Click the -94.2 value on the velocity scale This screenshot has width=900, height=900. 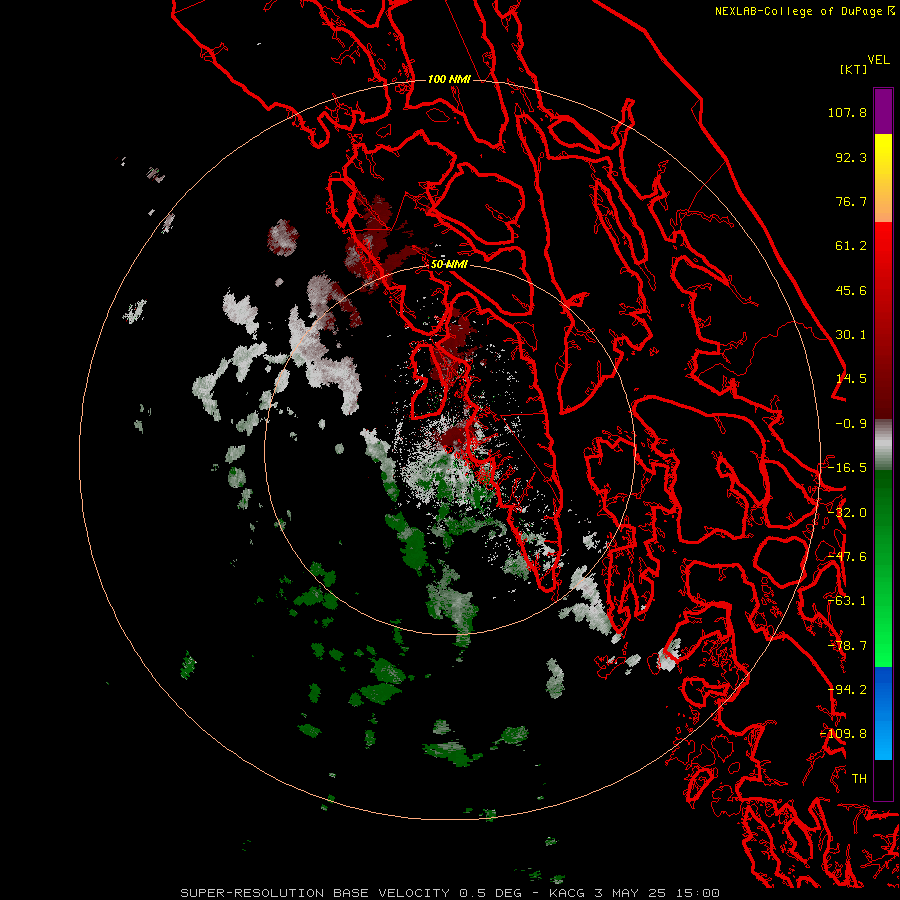point(847,690)
